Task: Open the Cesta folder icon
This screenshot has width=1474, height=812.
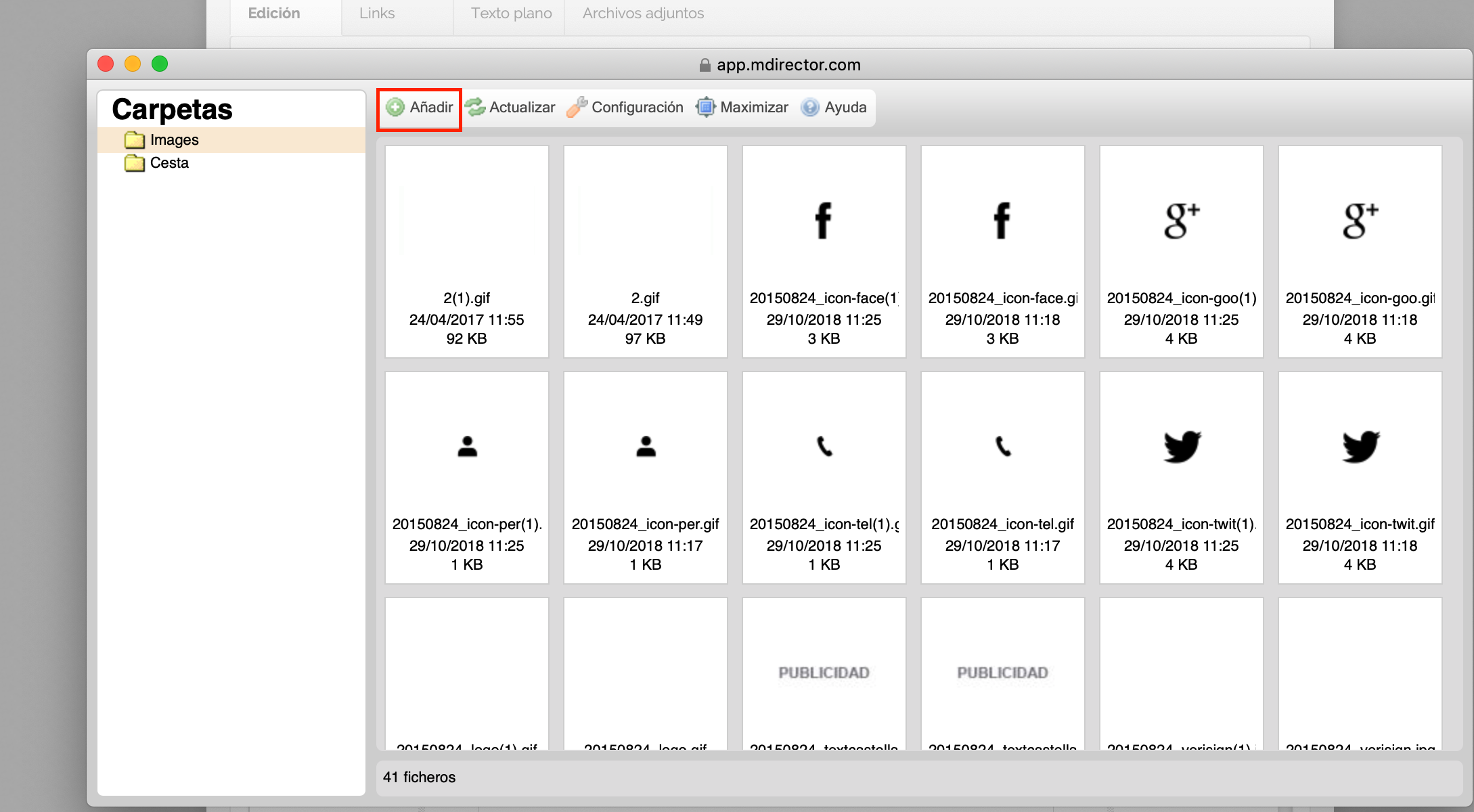Action: coord(135,163)
